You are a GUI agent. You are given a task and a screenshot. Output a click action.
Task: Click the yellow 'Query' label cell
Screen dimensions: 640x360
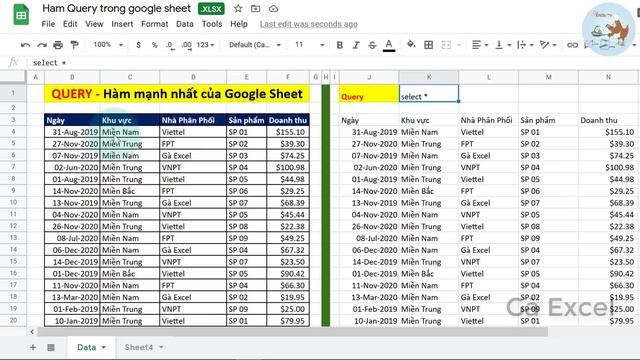369,93
